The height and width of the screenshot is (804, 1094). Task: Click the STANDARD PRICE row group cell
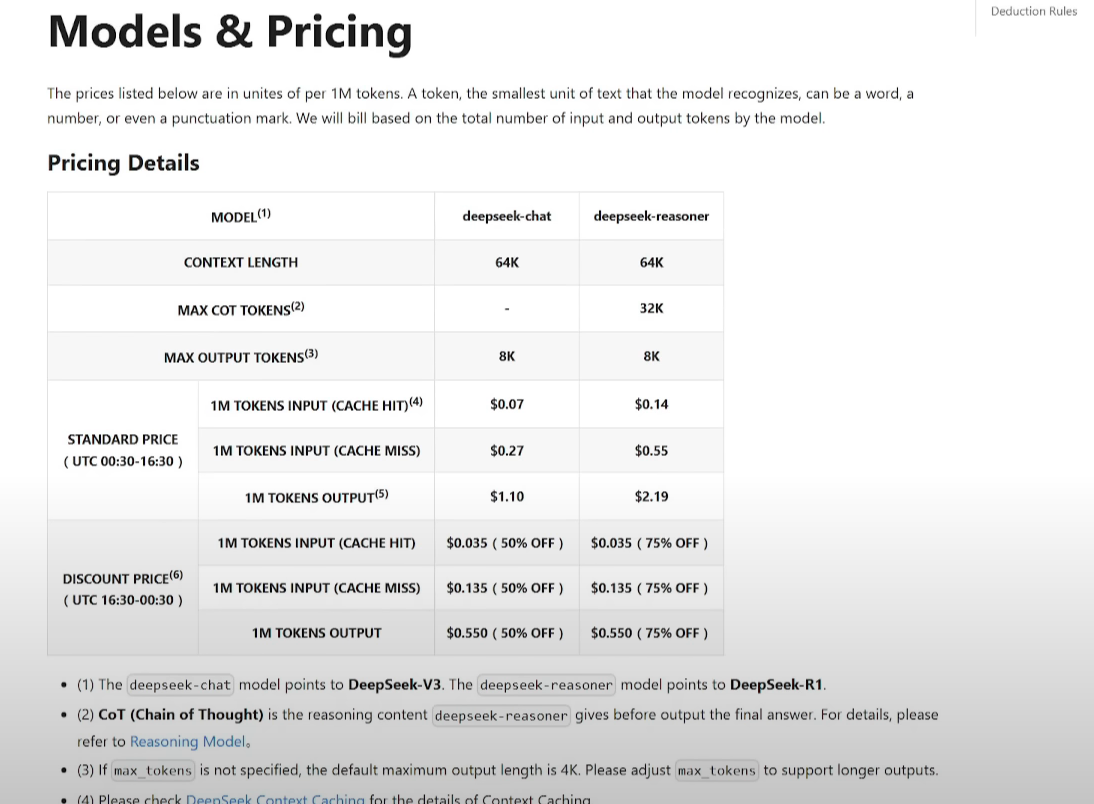tap(123, 450)
